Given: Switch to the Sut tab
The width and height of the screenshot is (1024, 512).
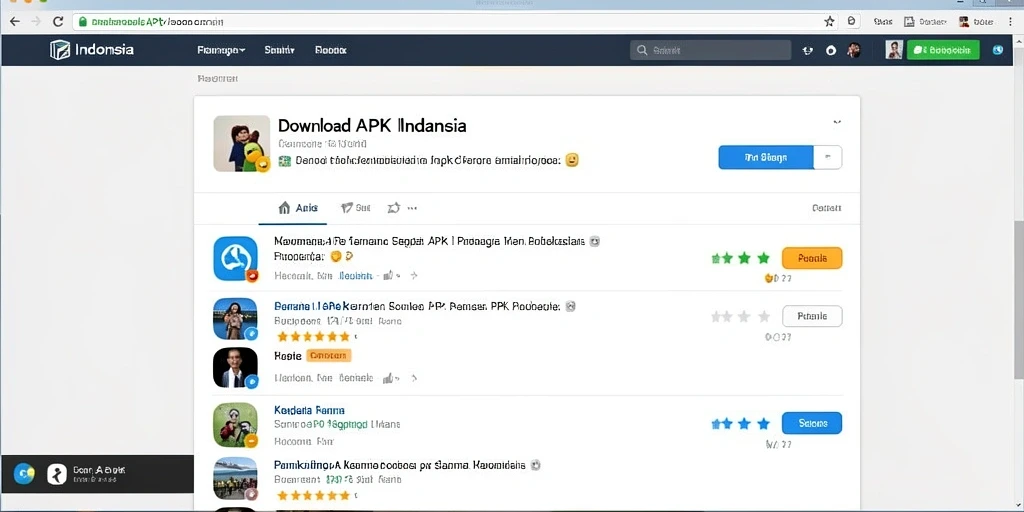Looking at the screenshot, I should (356, 208).
